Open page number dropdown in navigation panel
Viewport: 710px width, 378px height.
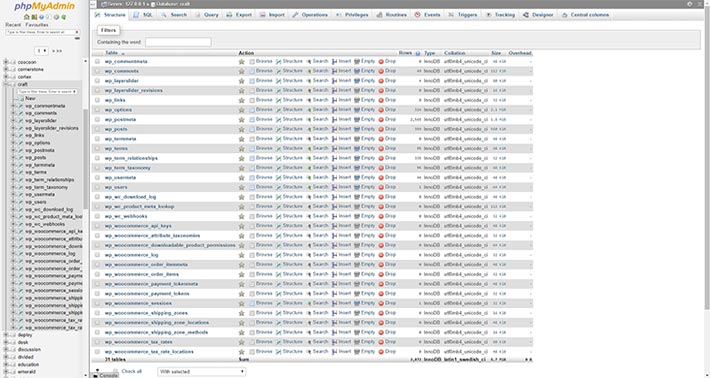tap(42, 51)
